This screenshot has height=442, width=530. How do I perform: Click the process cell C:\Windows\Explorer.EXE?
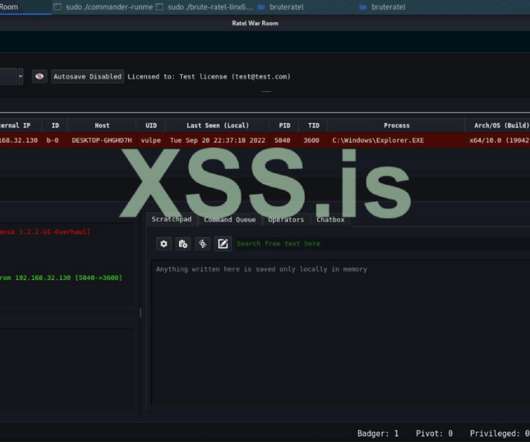378,140
